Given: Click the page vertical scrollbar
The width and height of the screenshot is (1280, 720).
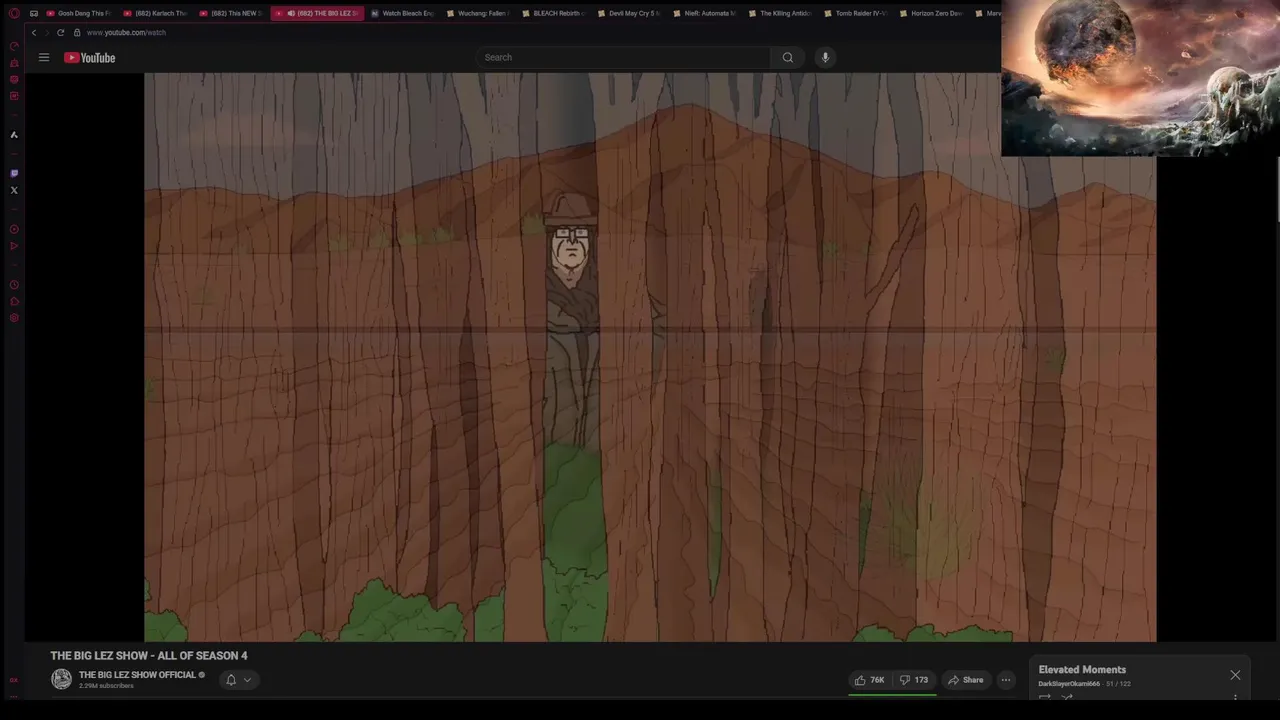Looking at the screenshot, I should tap(1277, 190).
